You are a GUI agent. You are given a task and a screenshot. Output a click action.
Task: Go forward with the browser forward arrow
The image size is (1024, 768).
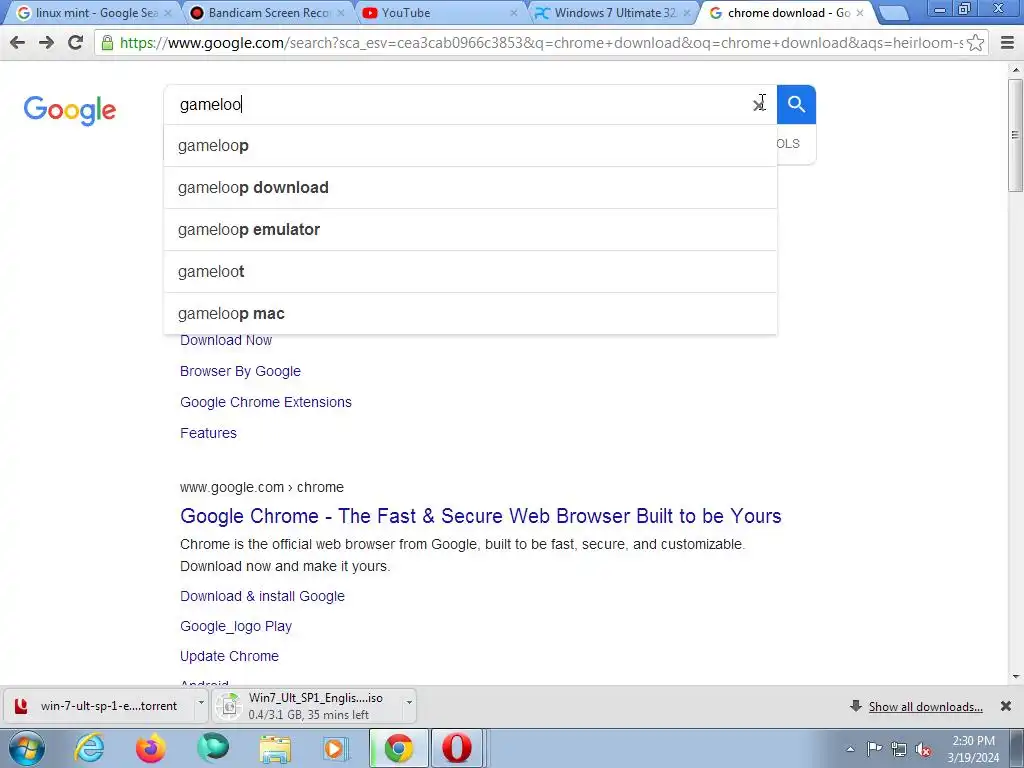[x=46, y=43]
